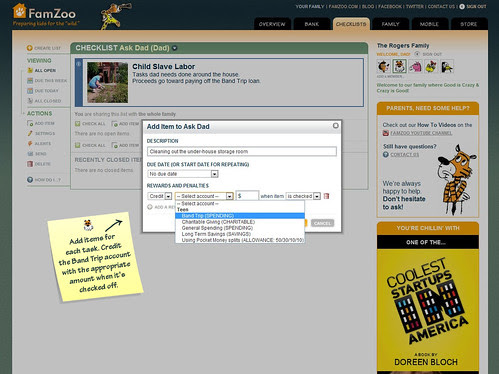Open the No due date dropdown
The width and height of the screenshot is (499, 374).
[214, 174]
